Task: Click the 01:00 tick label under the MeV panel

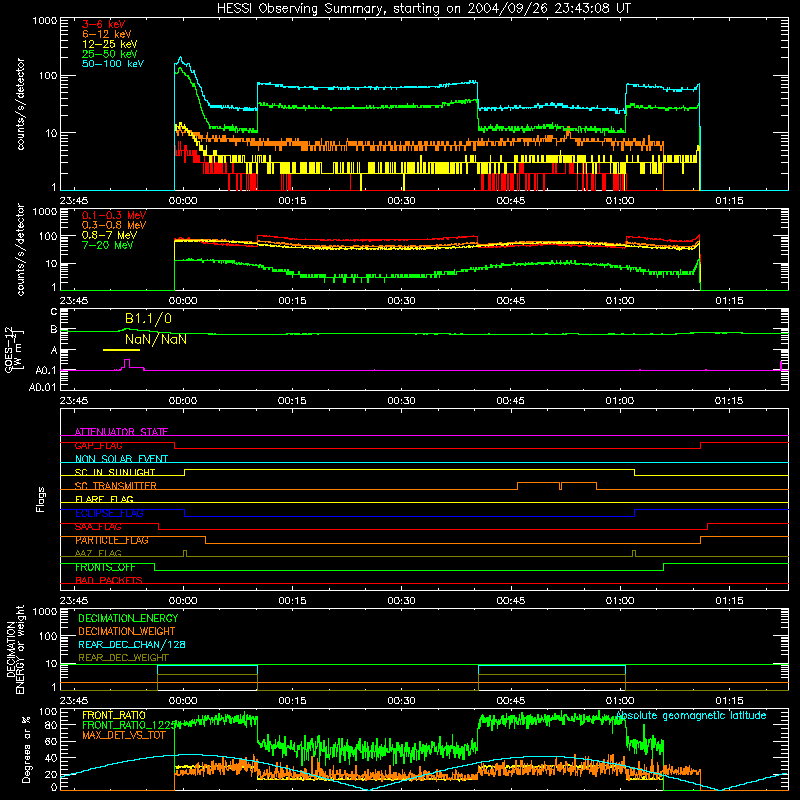Action: (620, 301)
